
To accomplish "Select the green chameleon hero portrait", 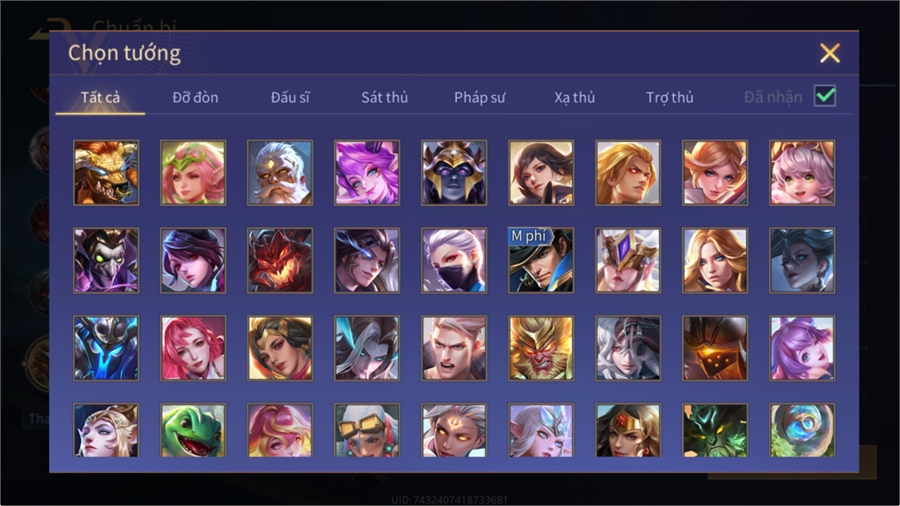I will tap(193, 430).
